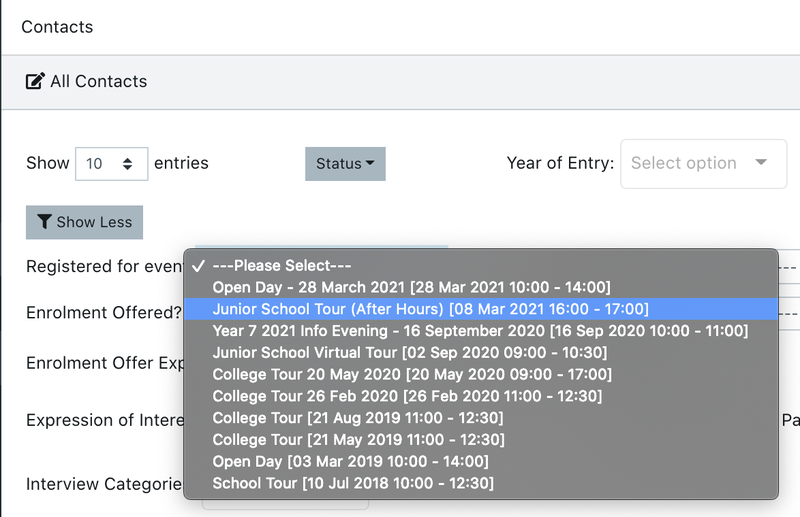This screenshot has width=800, height=517.
Task: Choose College Tour 20 May 2020 option
Action: point(412,375)
